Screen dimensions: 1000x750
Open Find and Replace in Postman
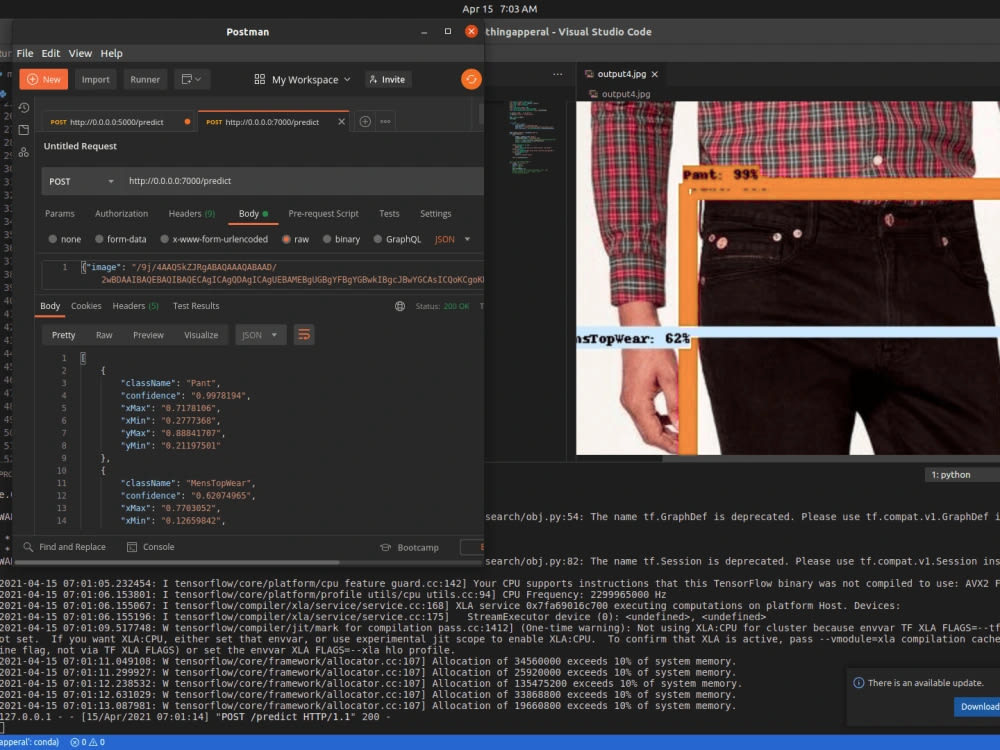pyautogui.click(x=64, y=547)
